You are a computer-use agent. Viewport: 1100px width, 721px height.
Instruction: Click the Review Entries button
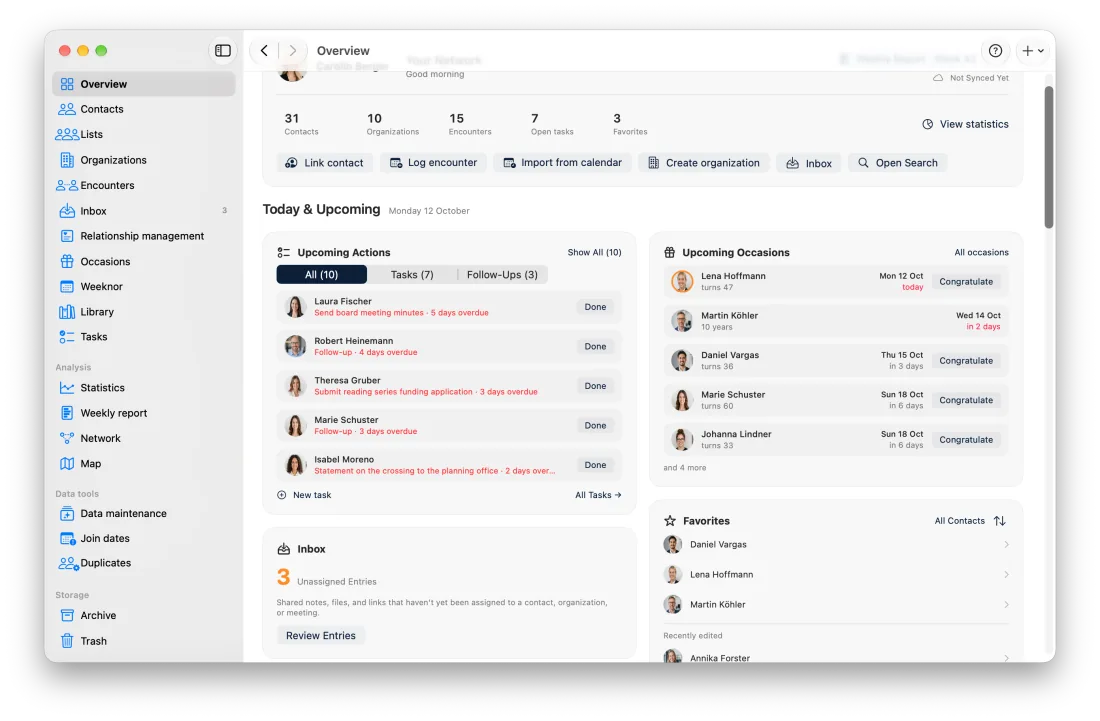point(321,636)
